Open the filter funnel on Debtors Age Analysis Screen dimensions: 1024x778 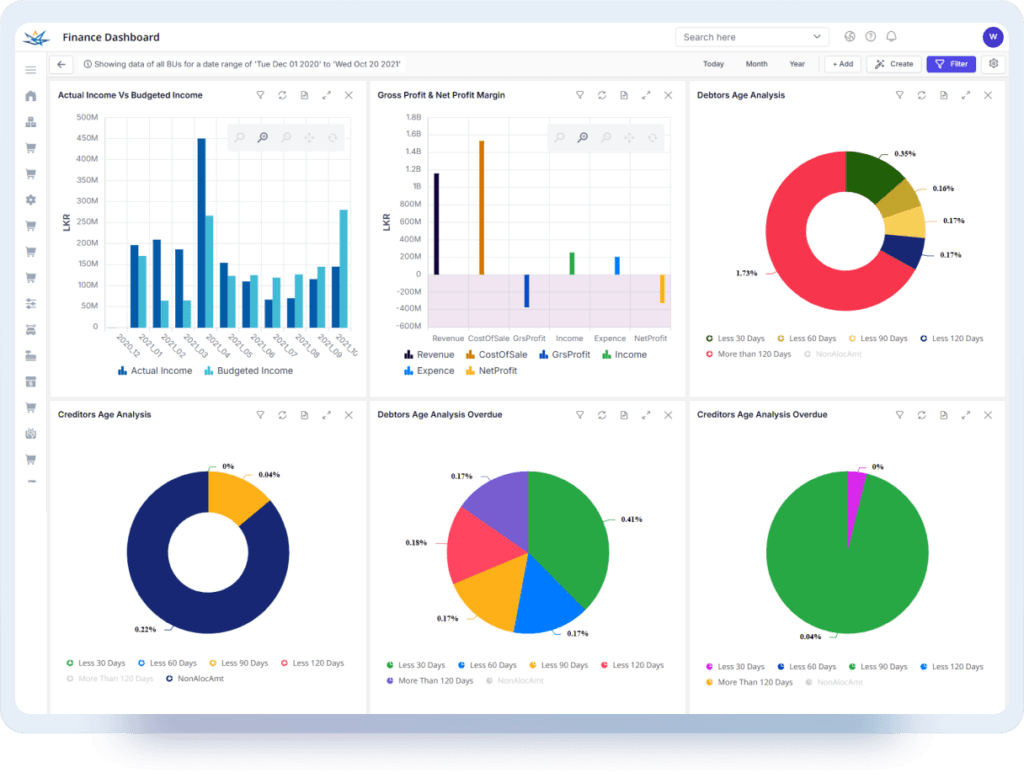tap(901, 95)
